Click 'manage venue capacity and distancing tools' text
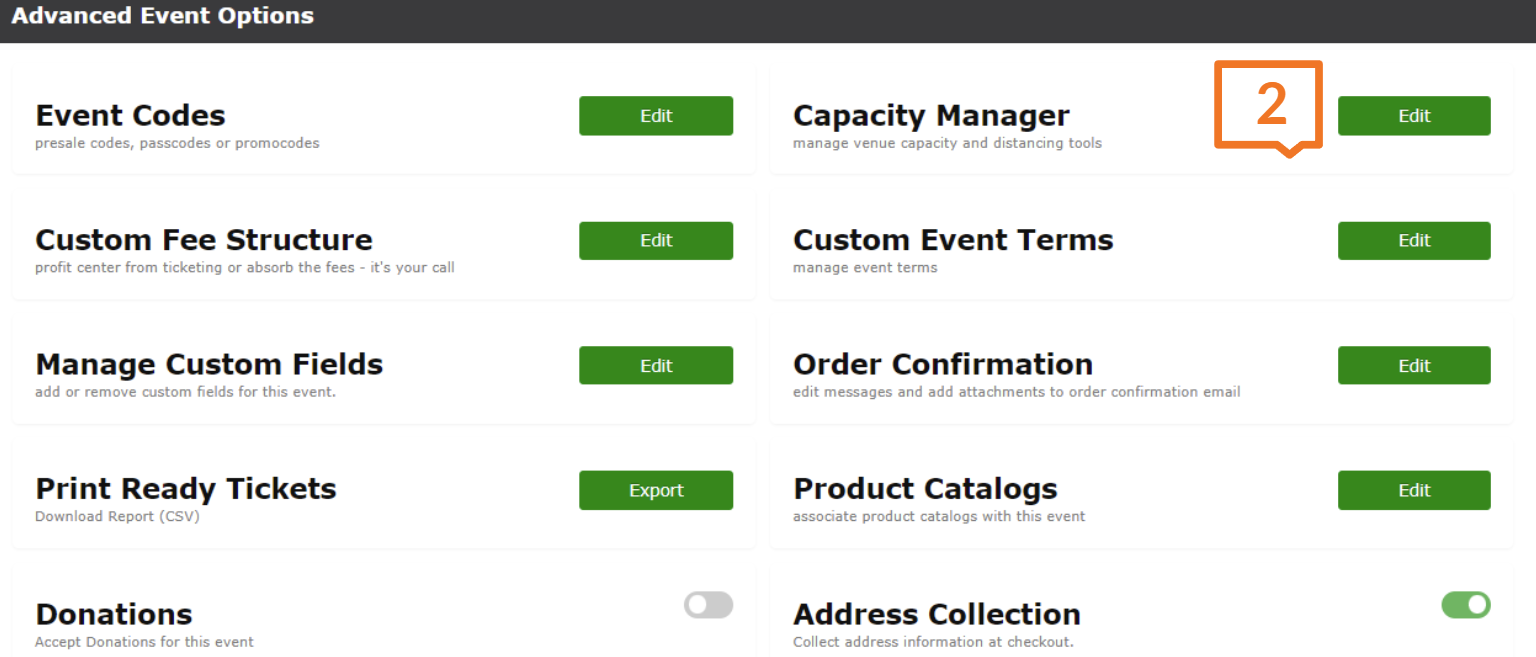The height and width of the screenshot is (657, 1536). [947, 143]
